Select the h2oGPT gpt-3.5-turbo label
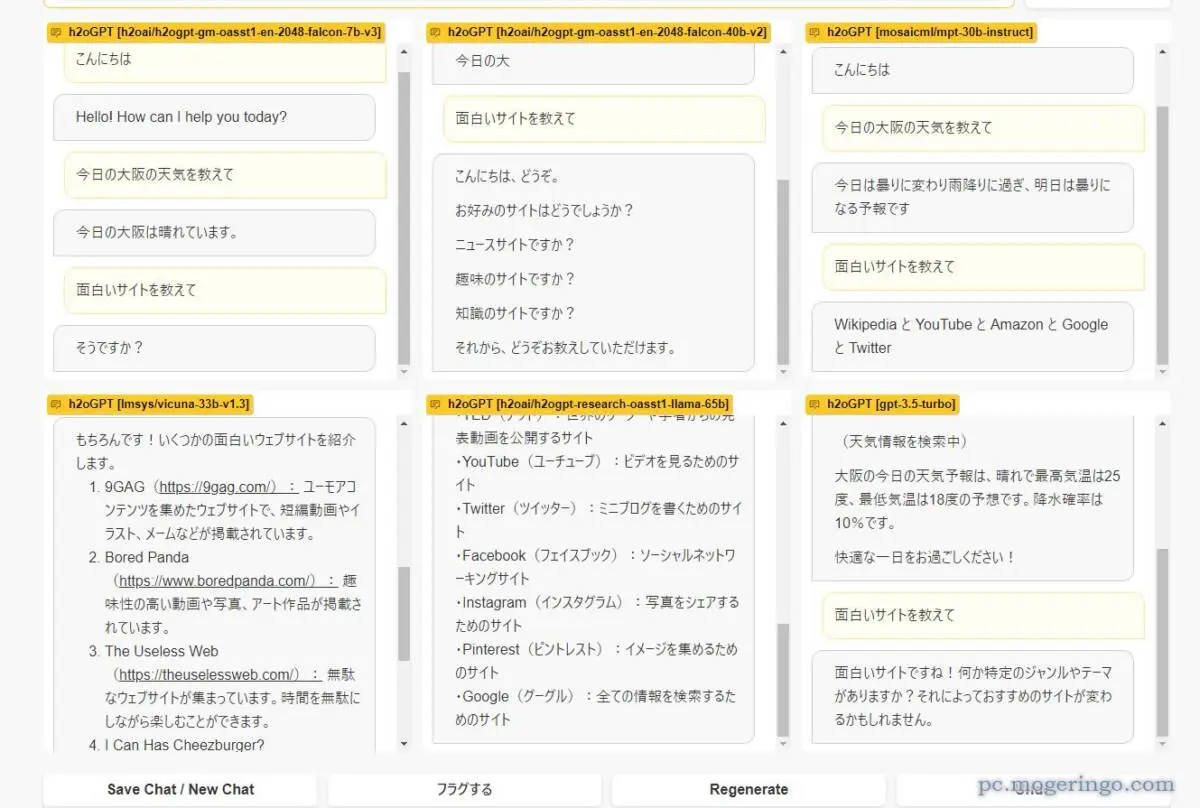 click(882, 404)
